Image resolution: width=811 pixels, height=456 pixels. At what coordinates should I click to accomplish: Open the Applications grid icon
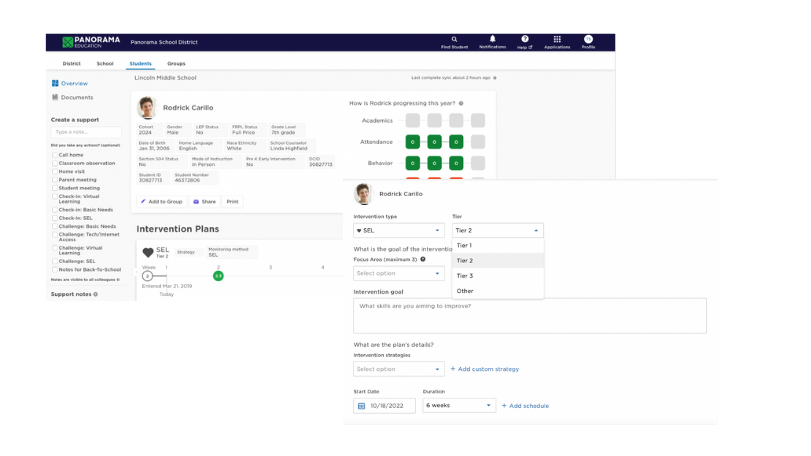click(x=557, y=39)
